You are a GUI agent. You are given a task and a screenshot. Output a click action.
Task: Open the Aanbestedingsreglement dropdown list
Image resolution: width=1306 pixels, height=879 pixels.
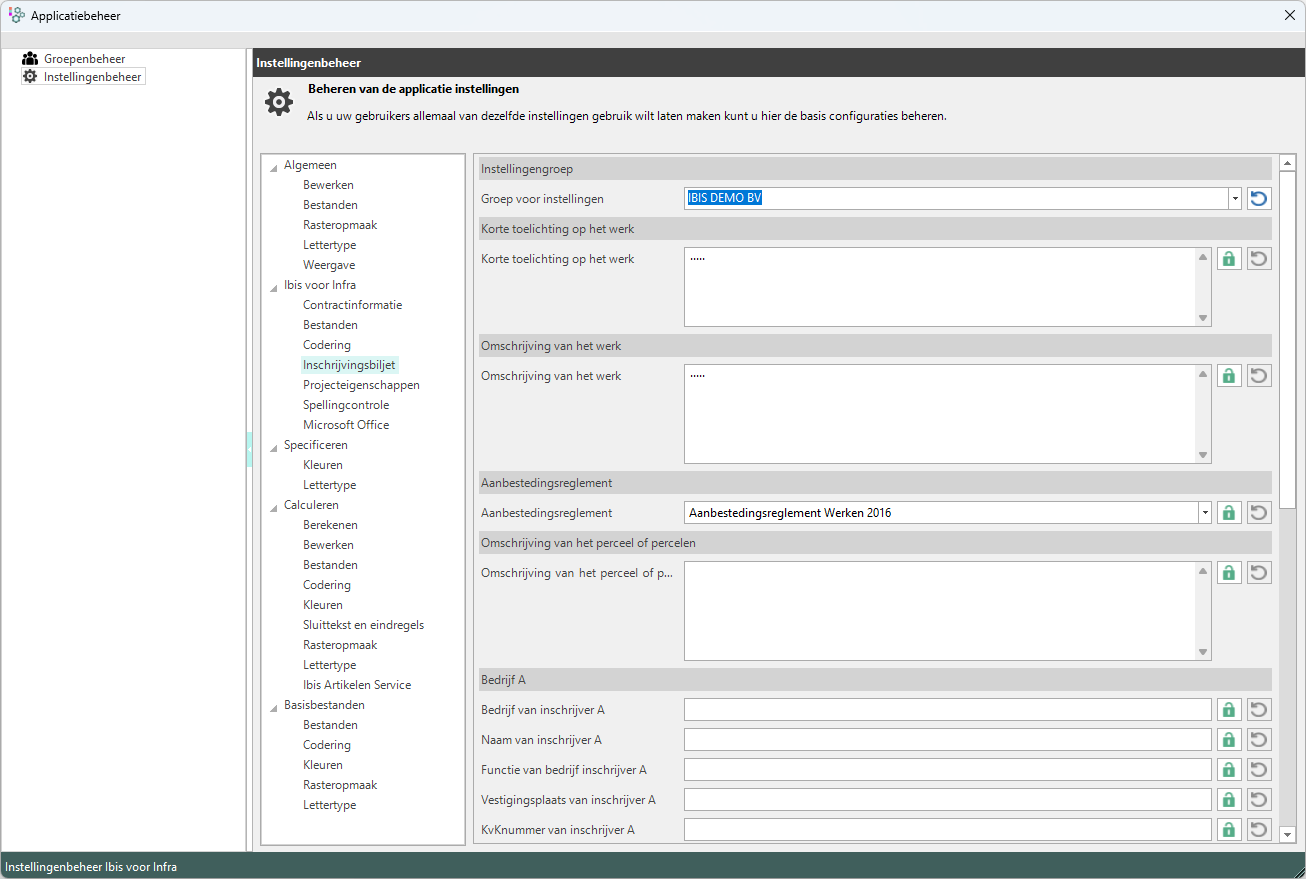point(1204,513)
